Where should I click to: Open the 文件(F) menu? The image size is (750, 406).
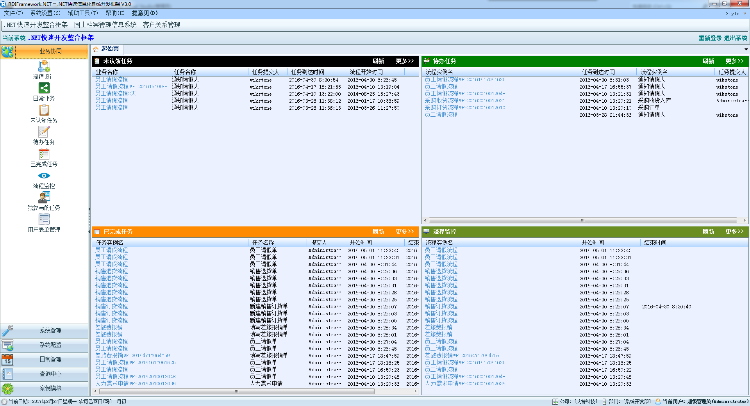pyautogui.click(x=13, y=13)
